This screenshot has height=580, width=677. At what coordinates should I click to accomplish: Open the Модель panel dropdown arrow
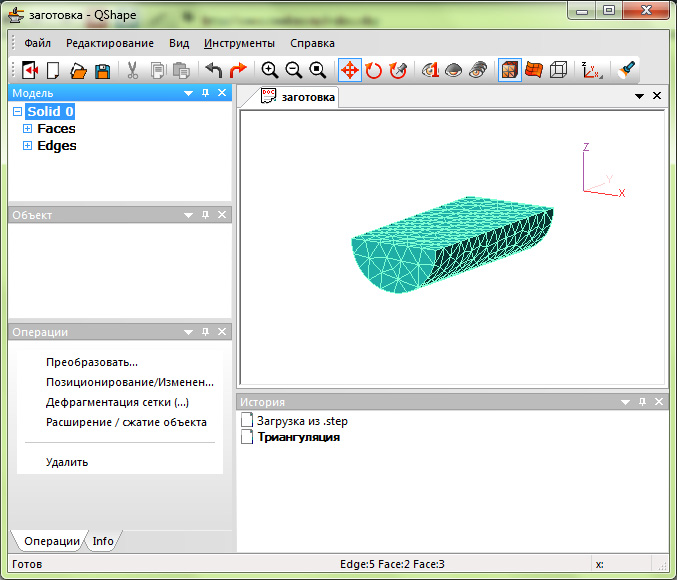click(x=188, y=93)
